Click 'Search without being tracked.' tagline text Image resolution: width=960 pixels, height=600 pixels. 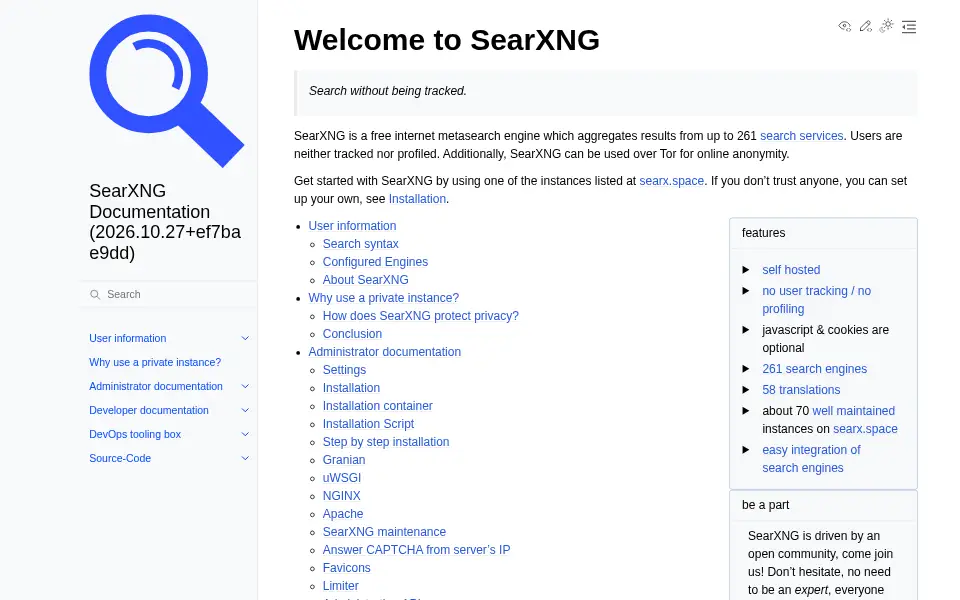(x=388, y=91)
